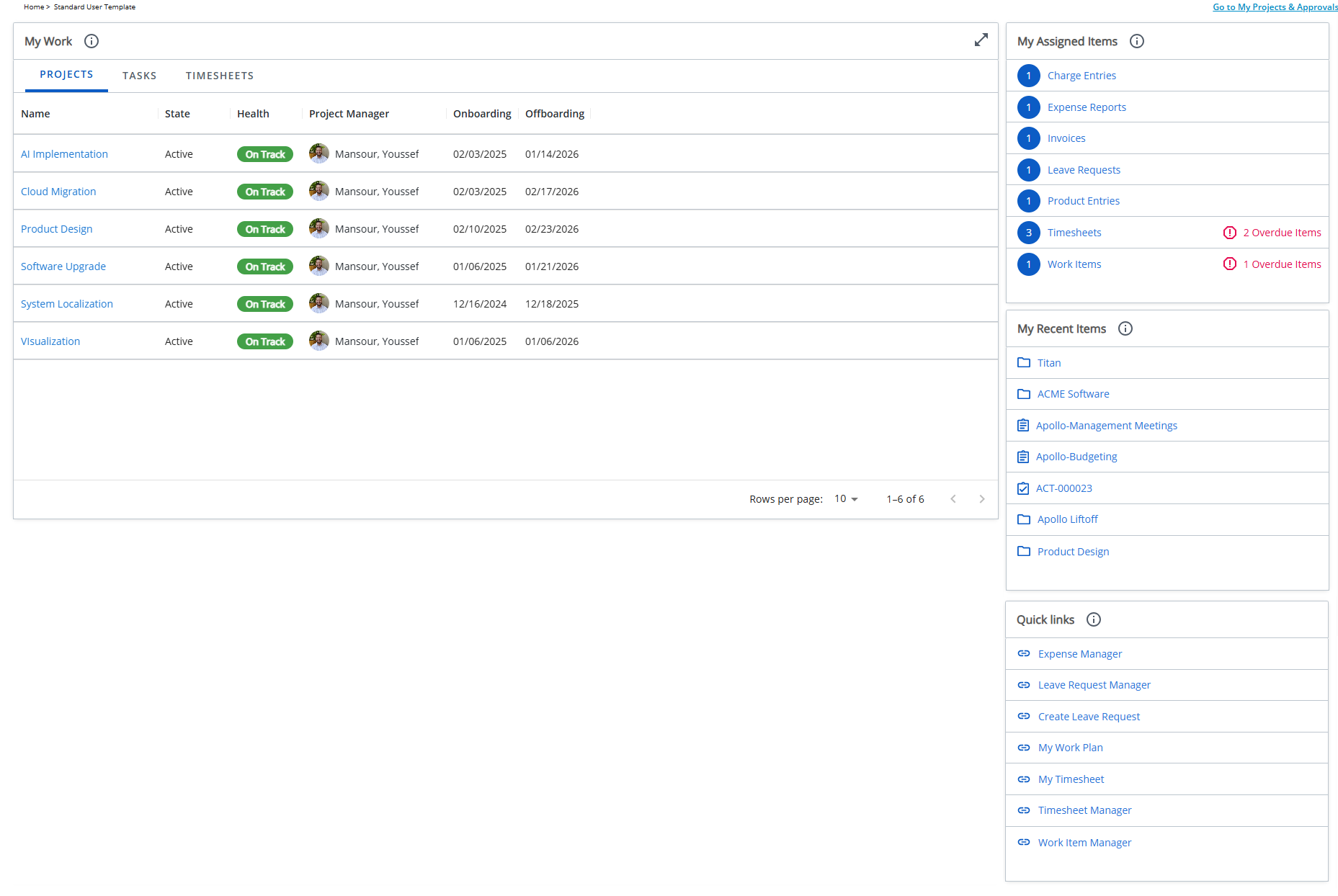Click the overdue alert icon beside Work Items
This screenshot has width=1338, height=896.
(x=1229, y=264)
